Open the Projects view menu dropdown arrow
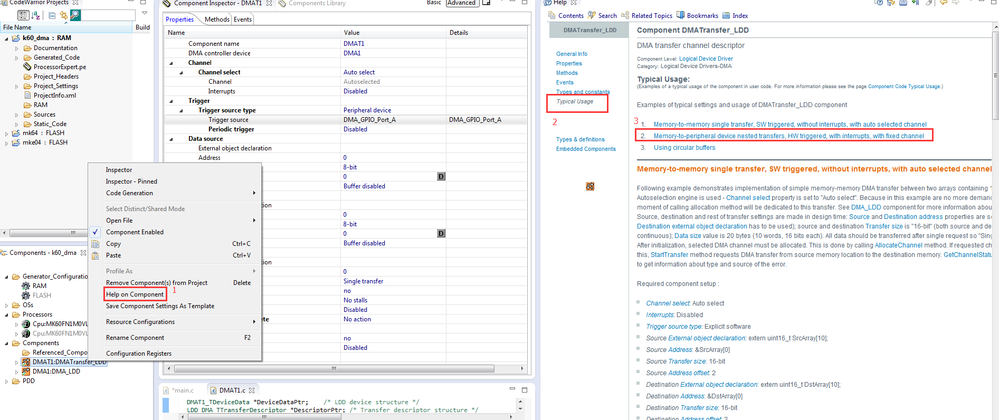 144,13
